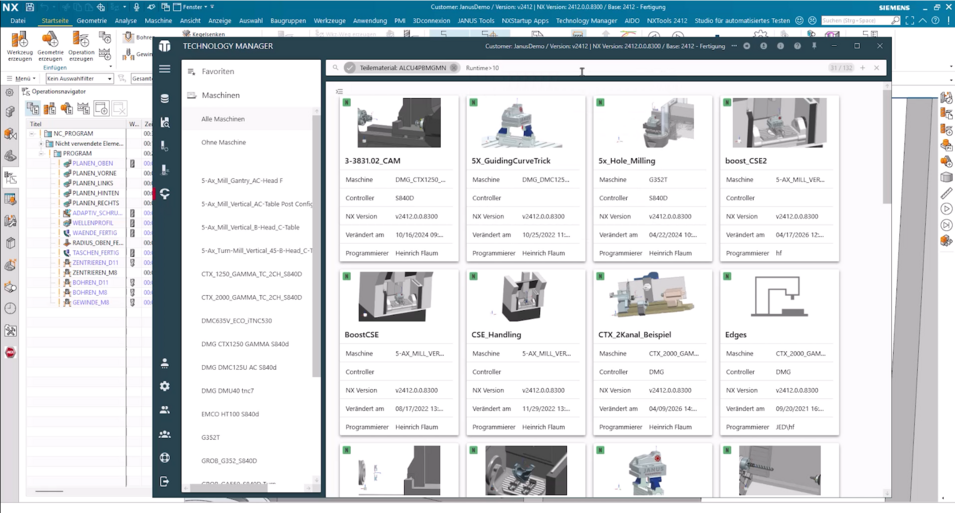Click the microphone icon in NX title bar
This screenshot has height=513, width=955.
(136, 7)
